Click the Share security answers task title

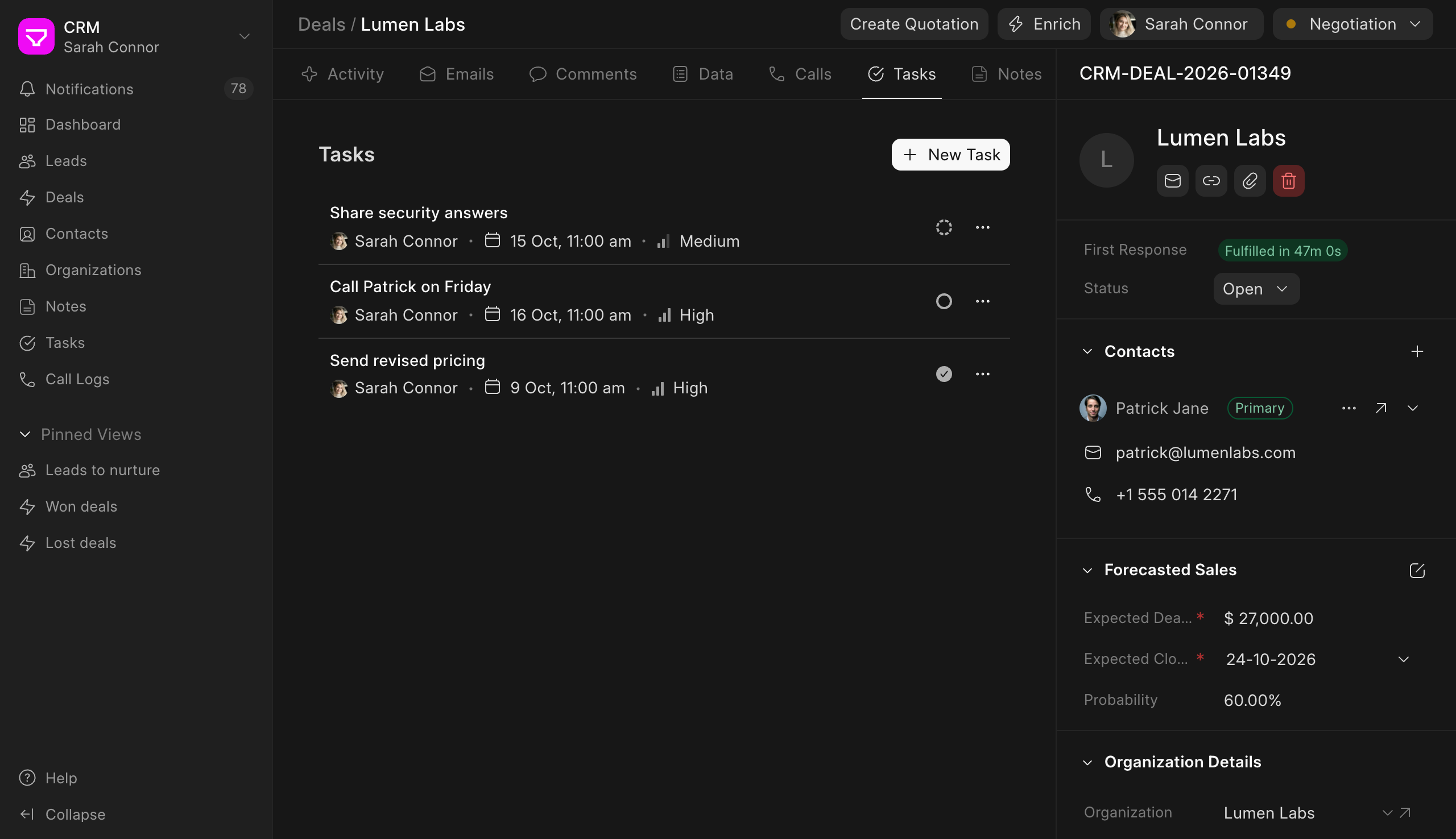coord(419,213)
